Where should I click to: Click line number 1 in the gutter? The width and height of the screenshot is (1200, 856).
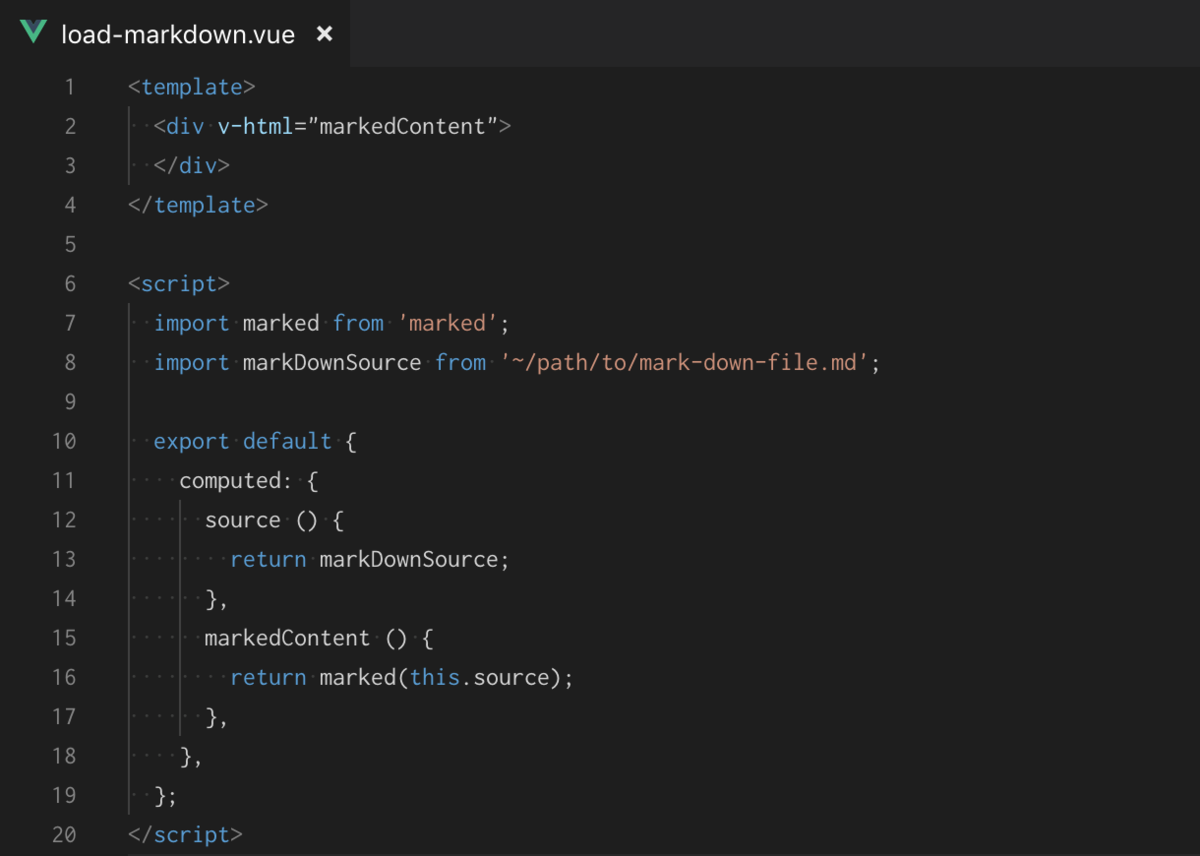(x=69, y=87)
